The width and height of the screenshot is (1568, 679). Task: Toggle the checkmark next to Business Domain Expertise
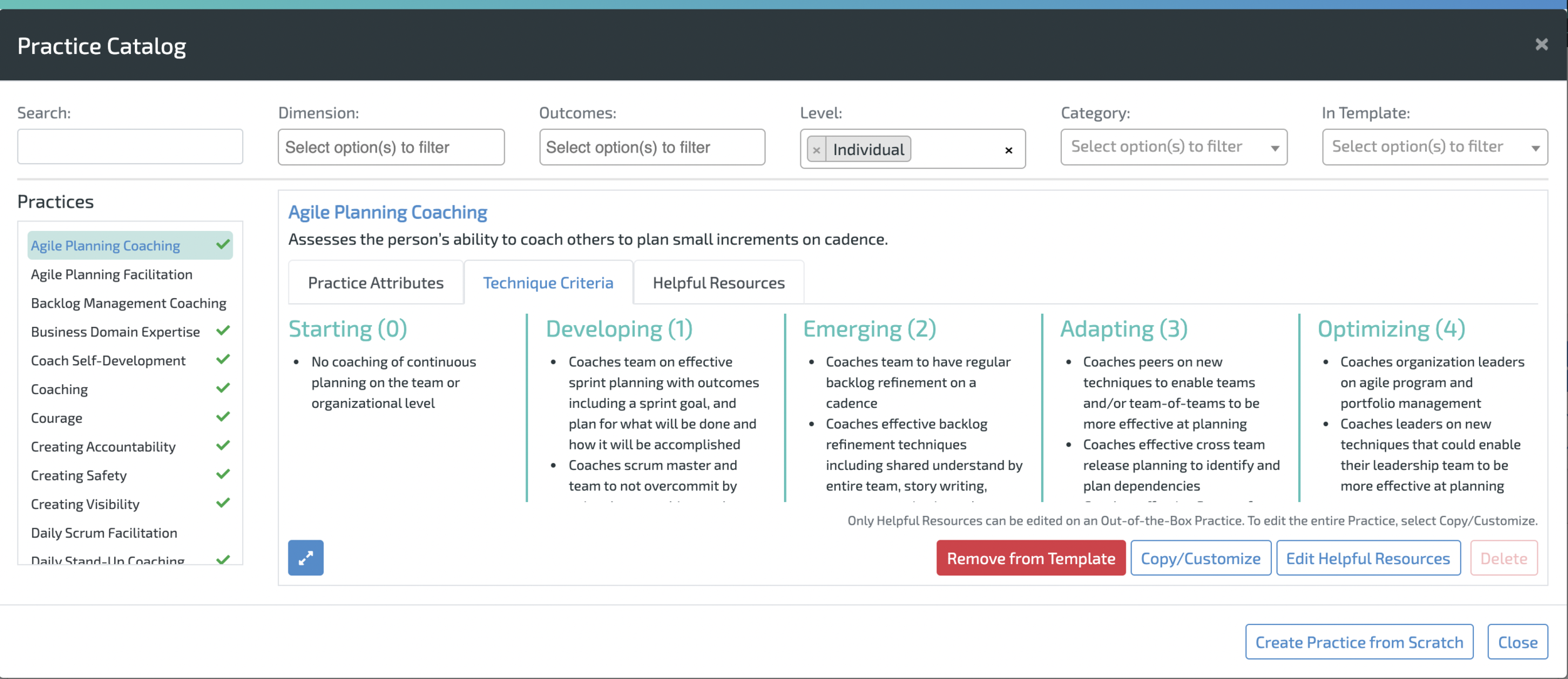point(223,331)
